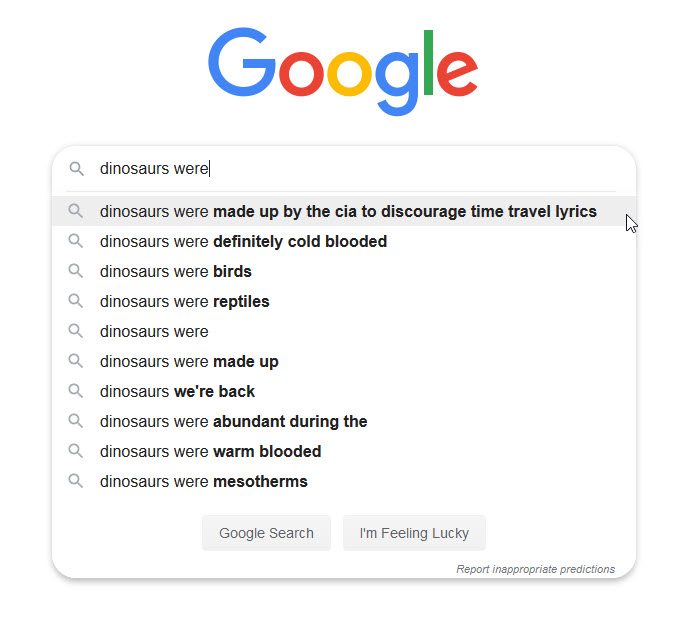The height and width of the screenshot is (620, 692).
Task: Click magnifier icon beside 'mesotherms' suggestion
Action: [76, 481]
